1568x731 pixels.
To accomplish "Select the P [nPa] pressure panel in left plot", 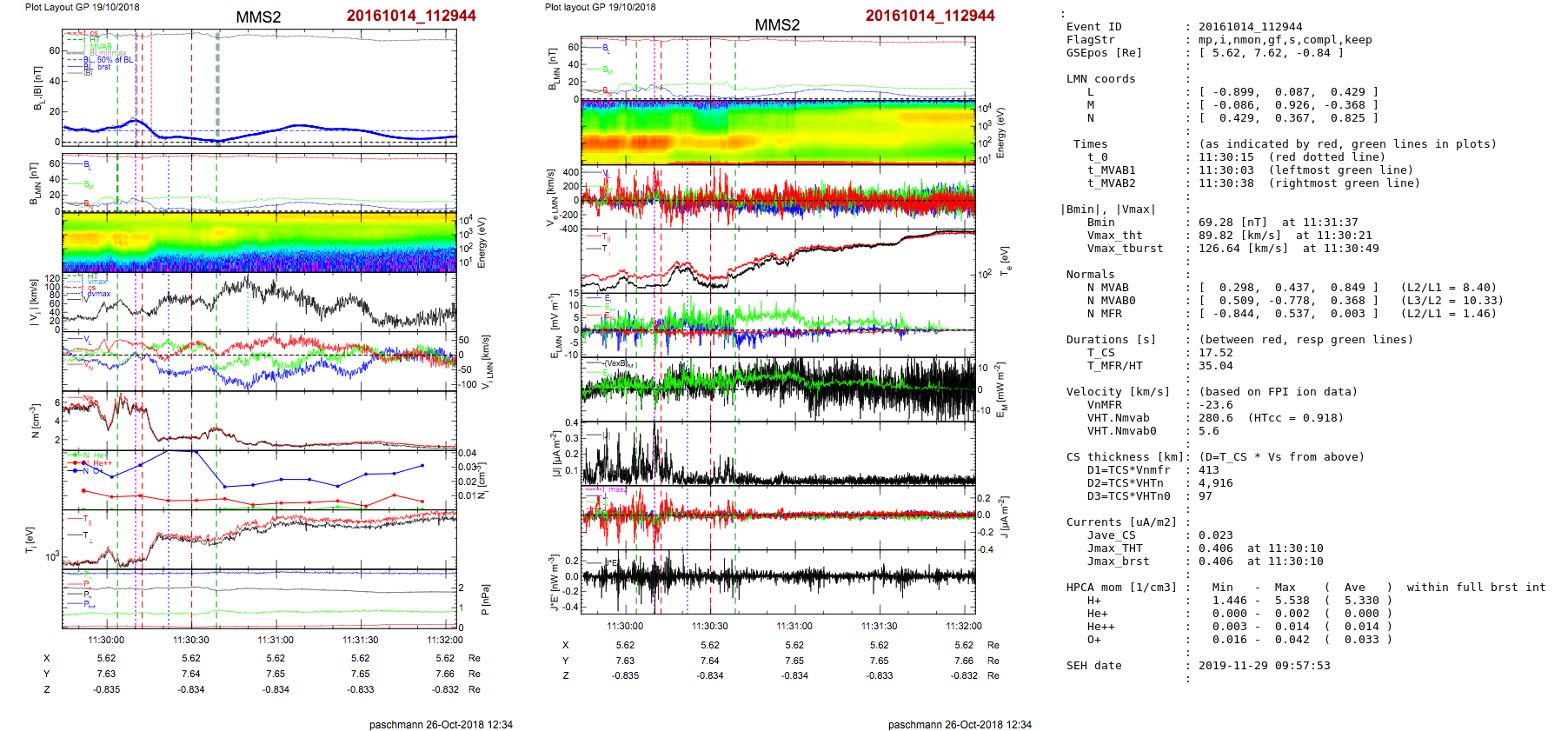I will [259, 600].
